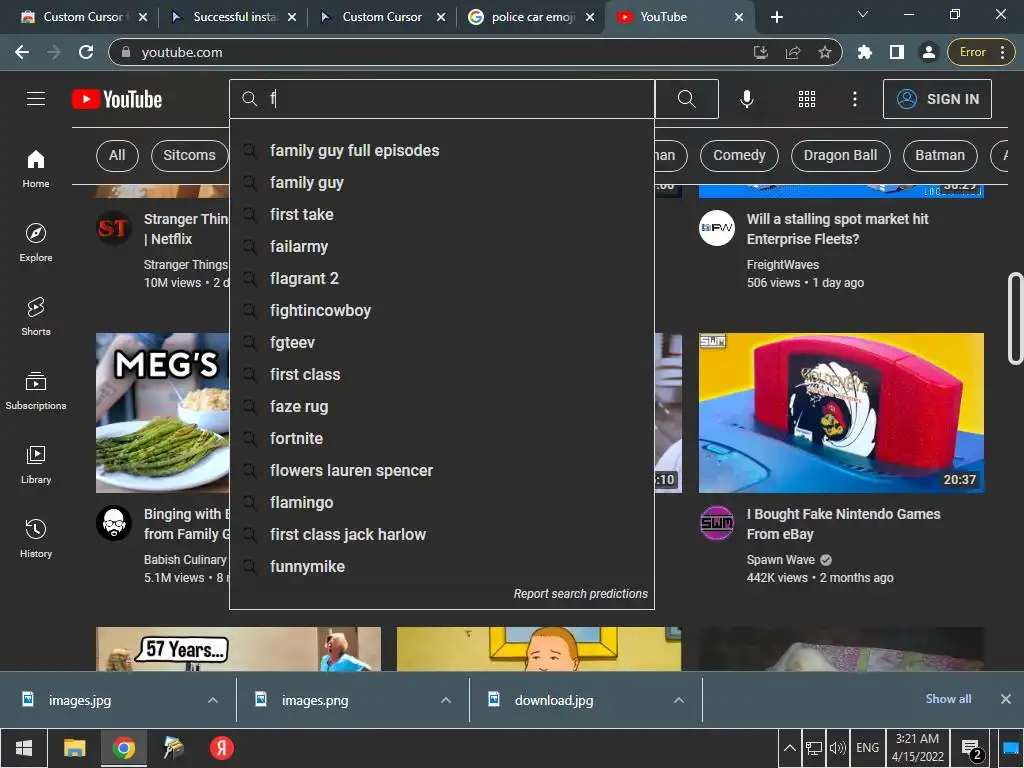Open Explore in sidebar
The image size is (1024, 768).
36,242
